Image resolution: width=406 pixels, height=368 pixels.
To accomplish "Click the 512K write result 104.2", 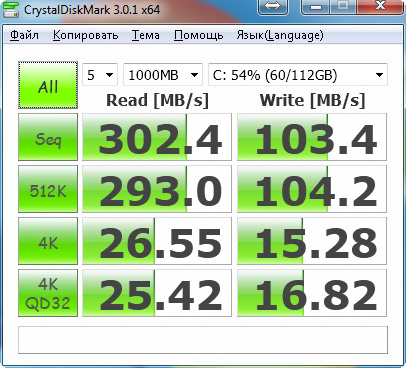I will pos(312,189).
